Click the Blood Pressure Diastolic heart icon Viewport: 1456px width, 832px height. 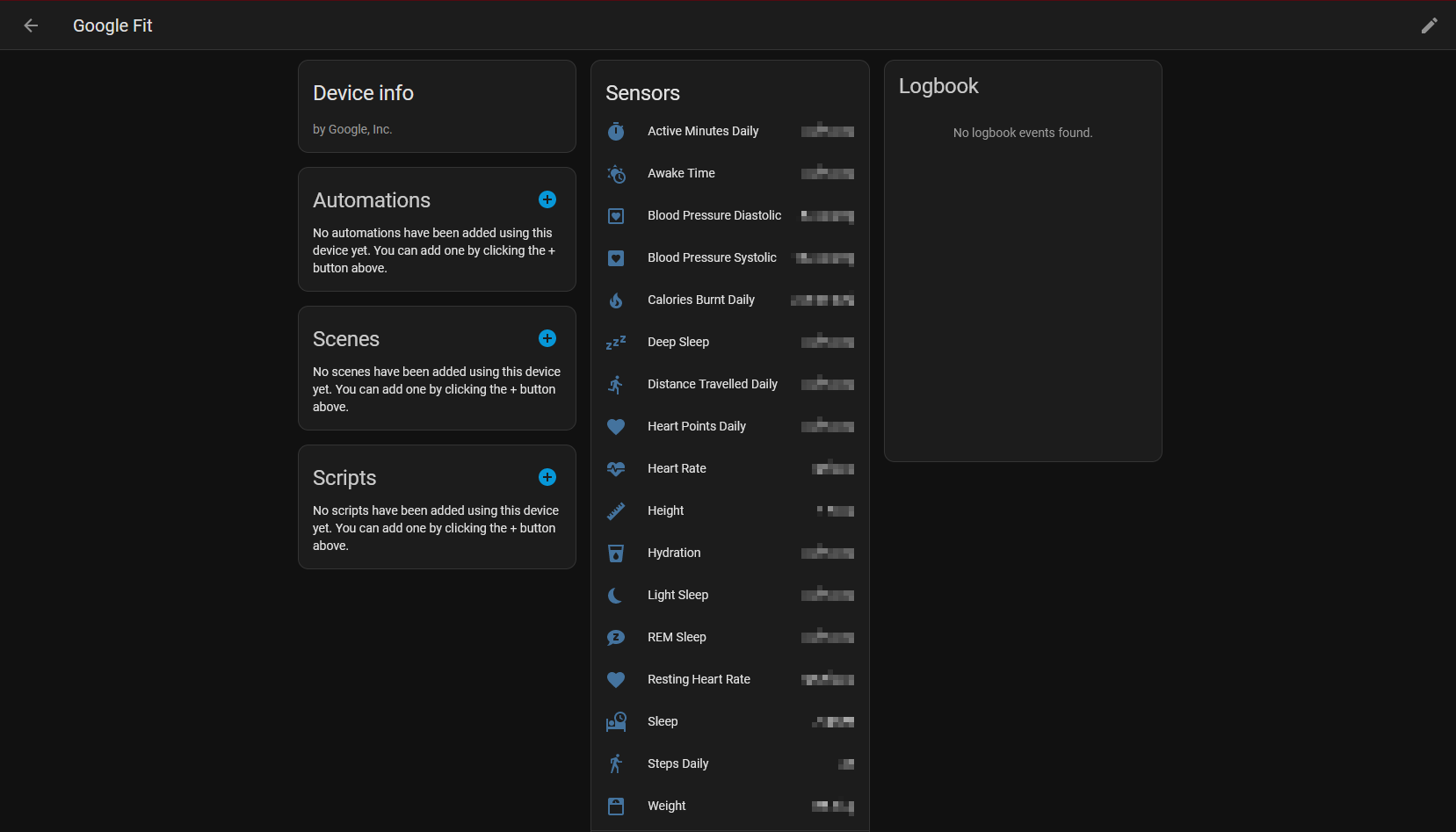(616, 215)
